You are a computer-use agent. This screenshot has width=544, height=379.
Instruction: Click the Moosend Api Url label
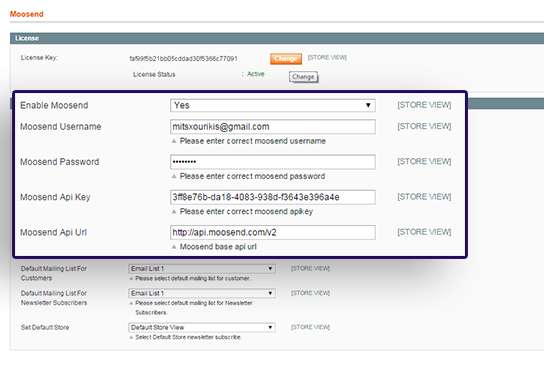click(53, 232)
